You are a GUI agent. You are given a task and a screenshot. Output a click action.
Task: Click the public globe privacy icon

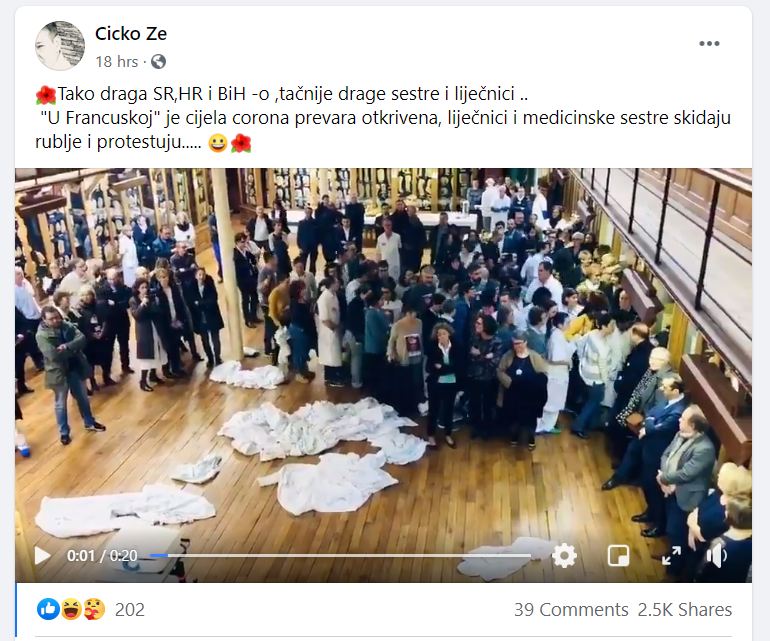pyautogui.click(x=158, y=62)
